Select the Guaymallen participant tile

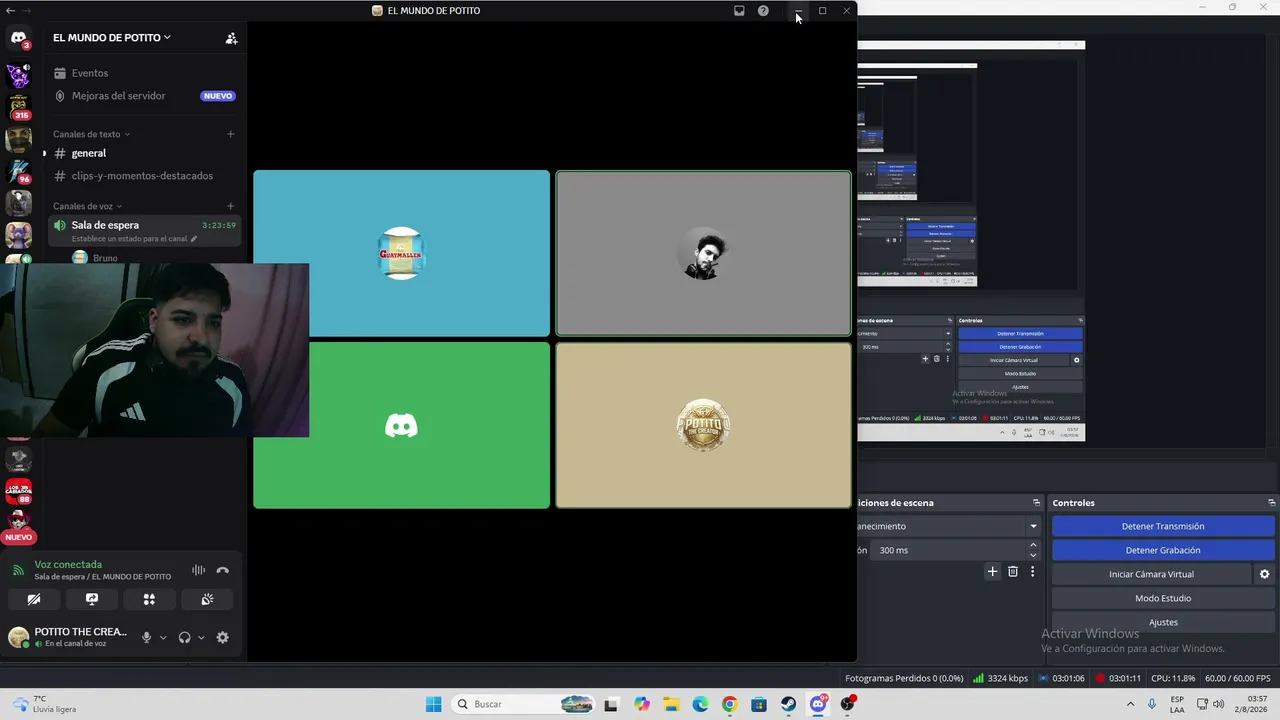(402, 253)
